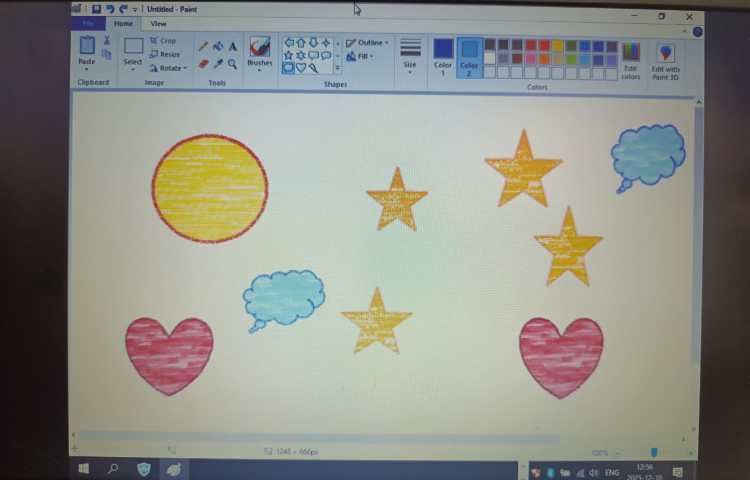The width and height of the screenshot is (750, 480).
Task: Activate the Color 2 background selector
Action: coord(469,56)
